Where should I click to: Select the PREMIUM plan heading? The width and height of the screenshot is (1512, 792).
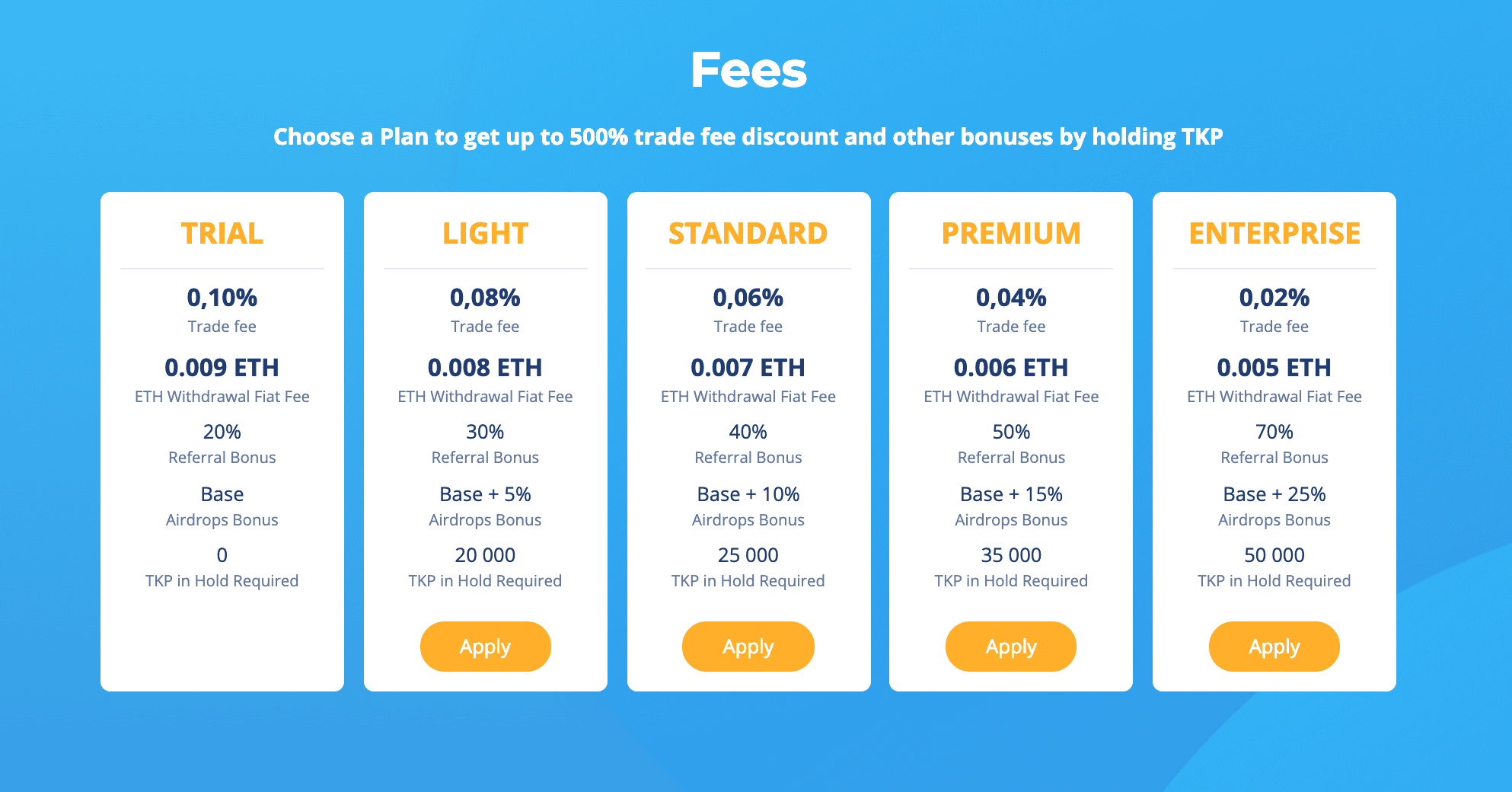pyautogui.click(x=1010, y=233)
